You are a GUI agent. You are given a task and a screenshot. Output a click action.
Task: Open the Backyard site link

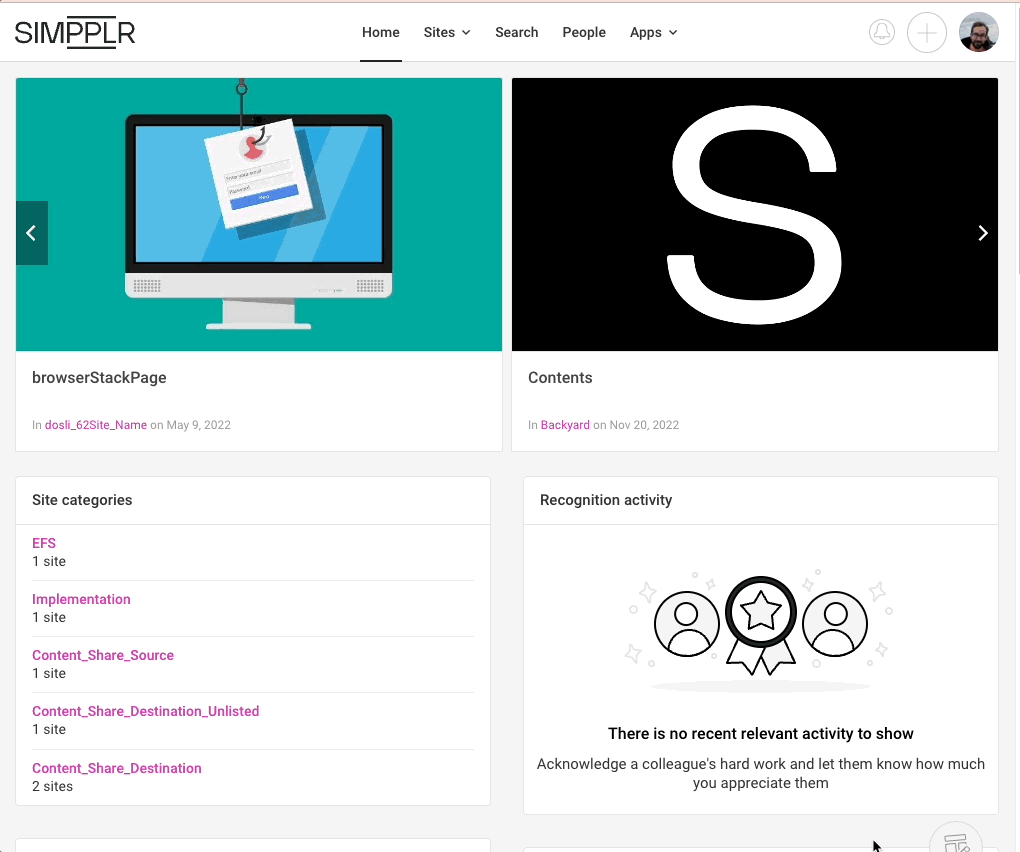(x=565, y=425)
